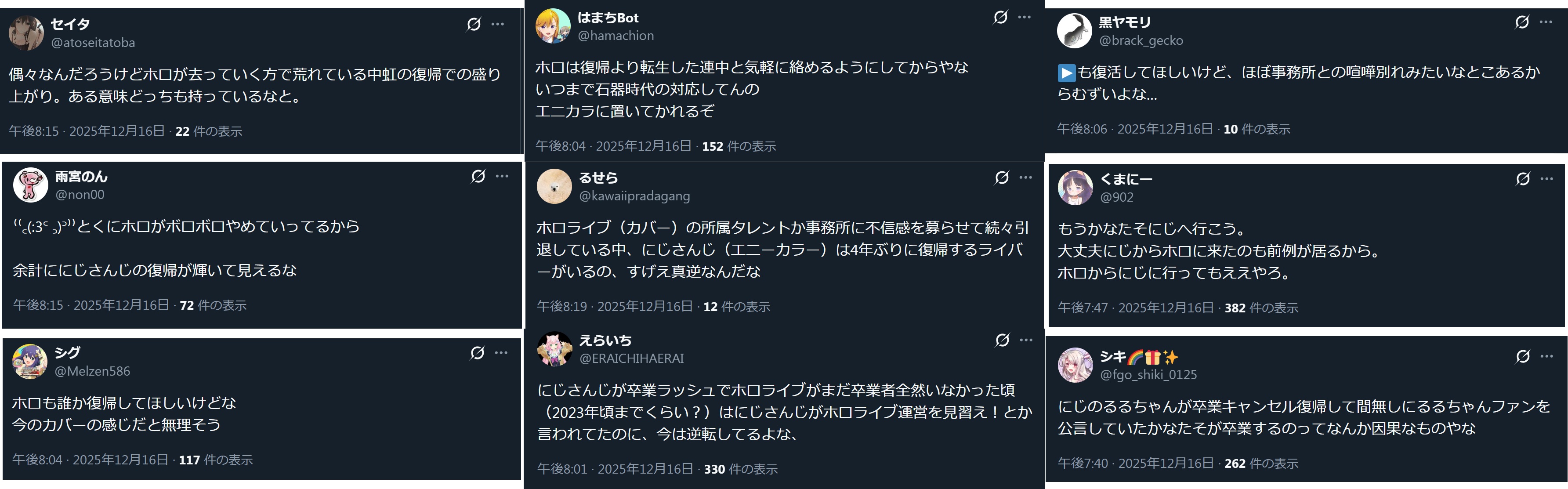Click the display name えらいち

[605, 340]
